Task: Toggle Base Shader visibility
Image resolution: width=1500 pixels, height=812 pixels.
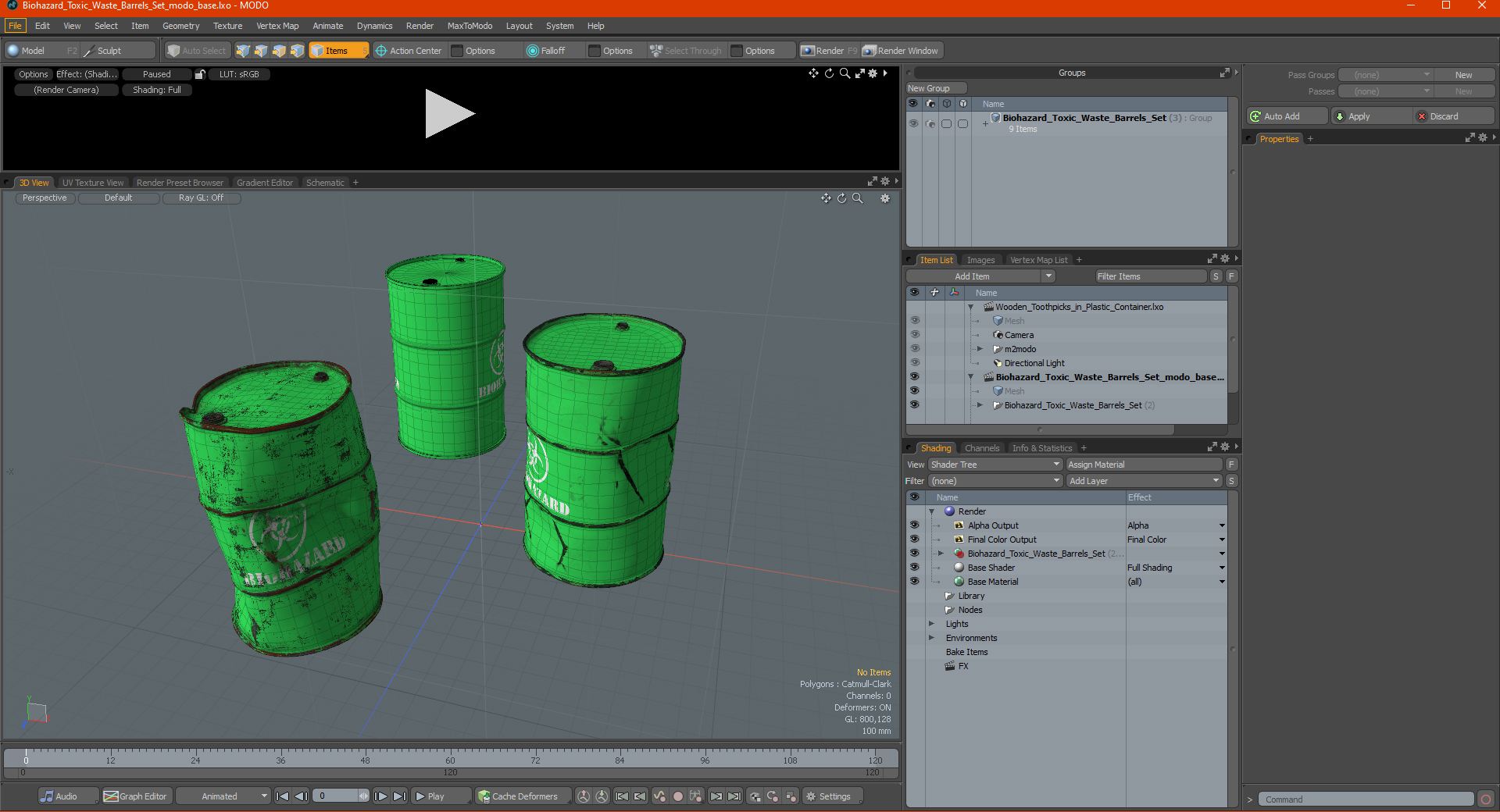Action: pyautogui.click(x=914, y=568)
